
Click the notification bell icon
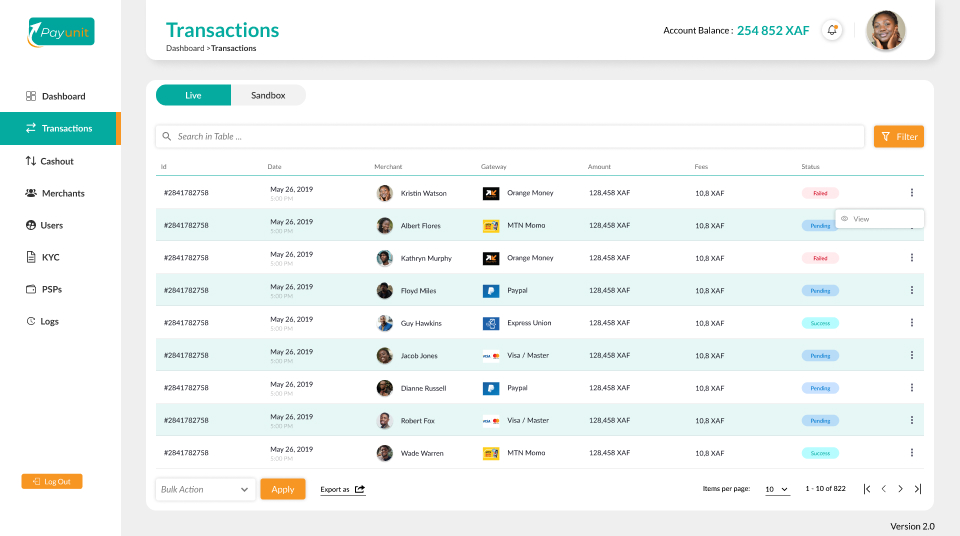pyautogui.click(x=831, y=30)
